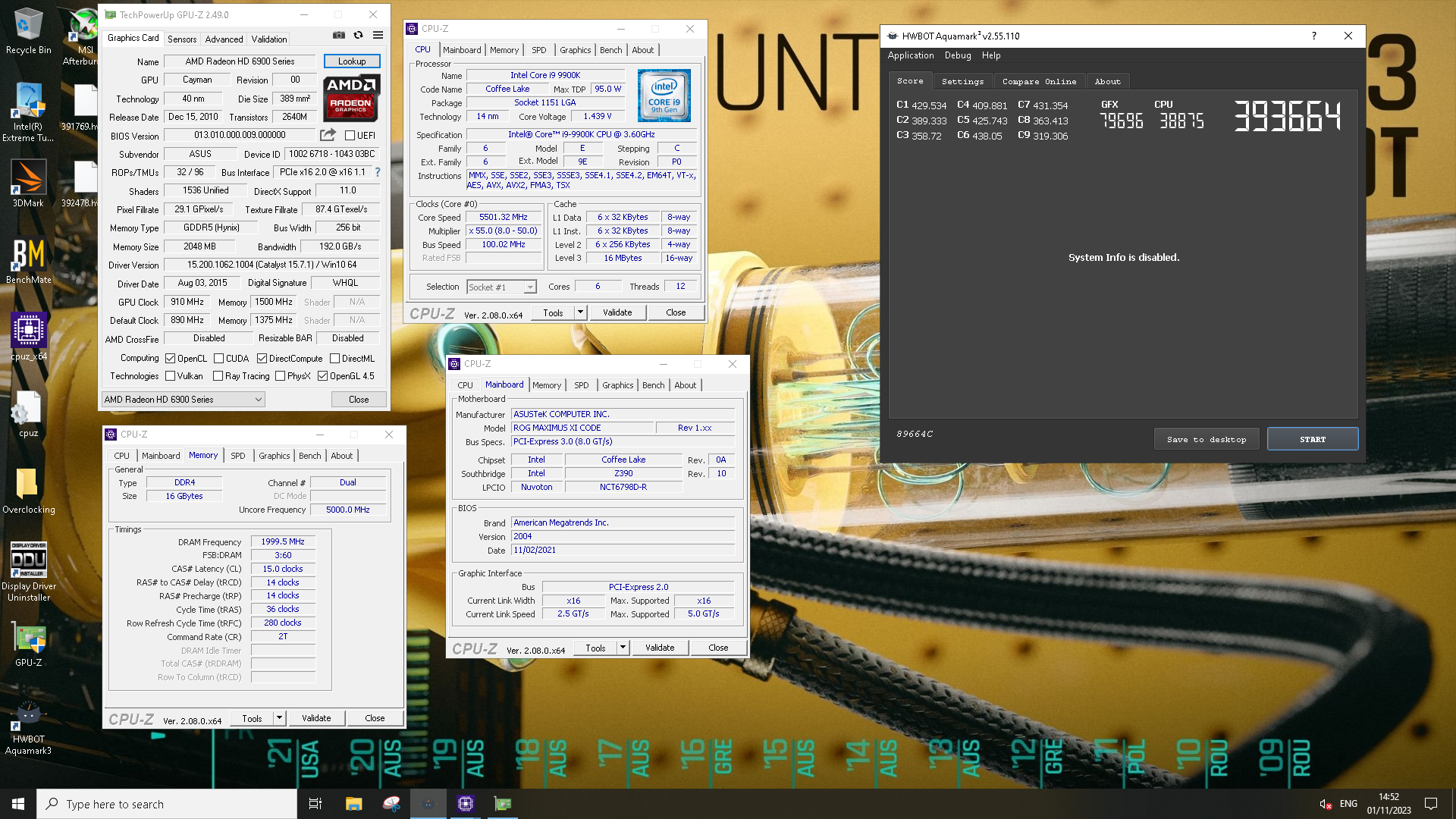Image resolution: width=1456 pixels, height=819 pixels.
Task: Toggle the CUDA checkbox
Action: point(218,359)
